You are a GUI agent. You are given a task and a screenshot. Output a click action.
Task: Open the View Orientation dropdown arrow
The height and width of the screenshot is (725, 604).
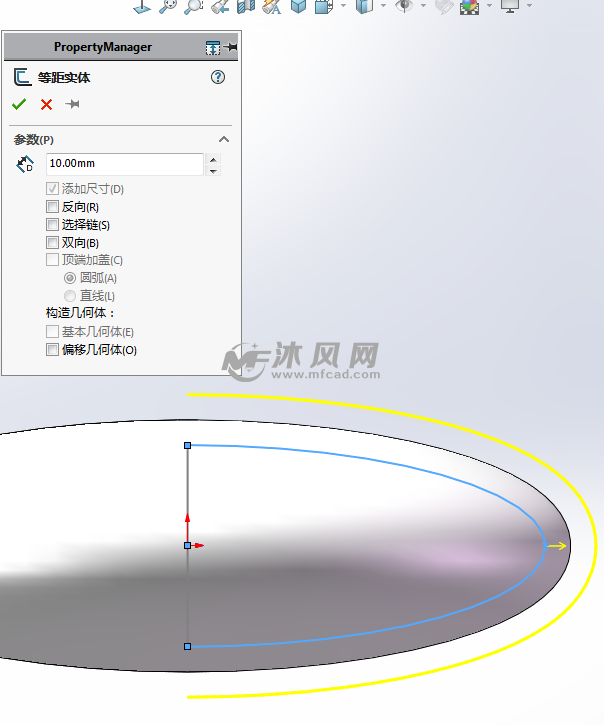[x=344, y=6]
